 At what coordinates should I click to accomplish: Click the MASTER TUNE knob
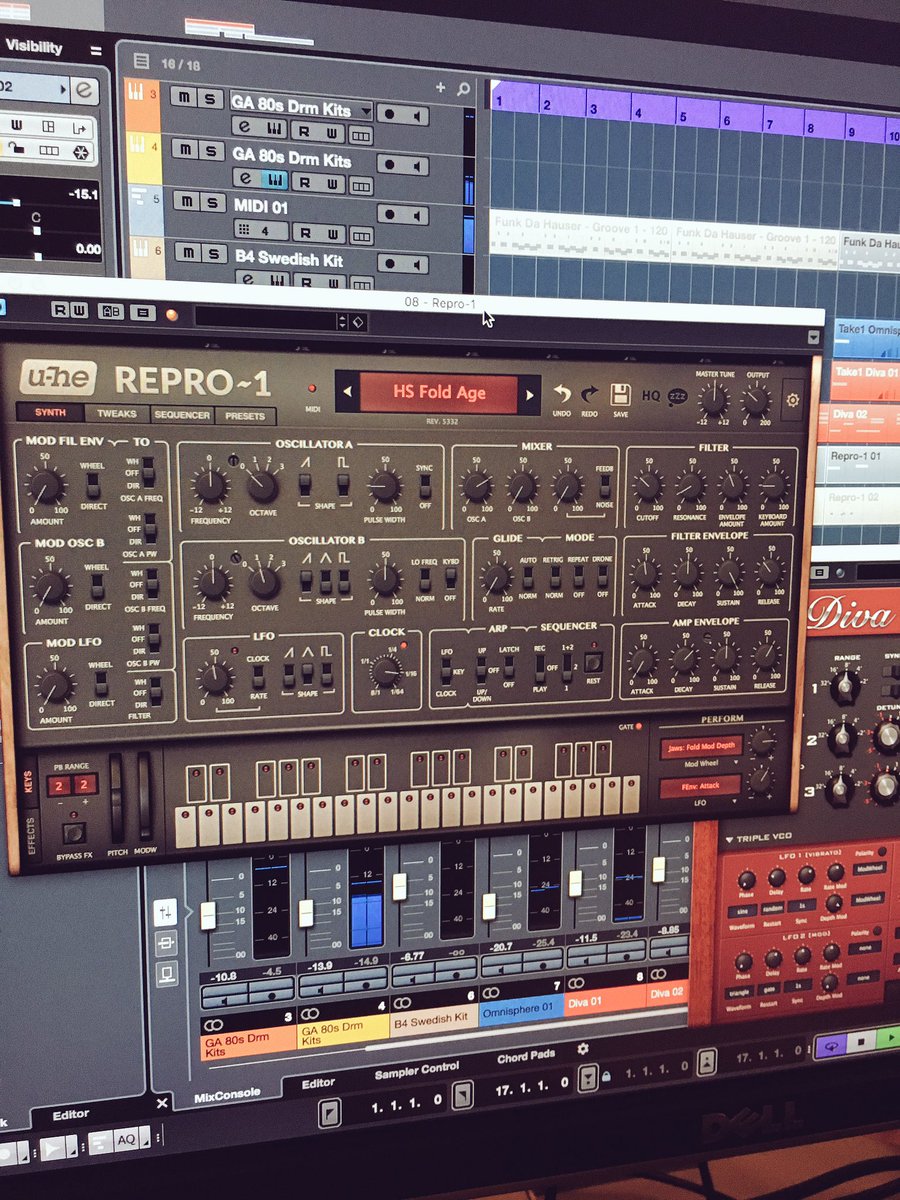coord(713,400)
